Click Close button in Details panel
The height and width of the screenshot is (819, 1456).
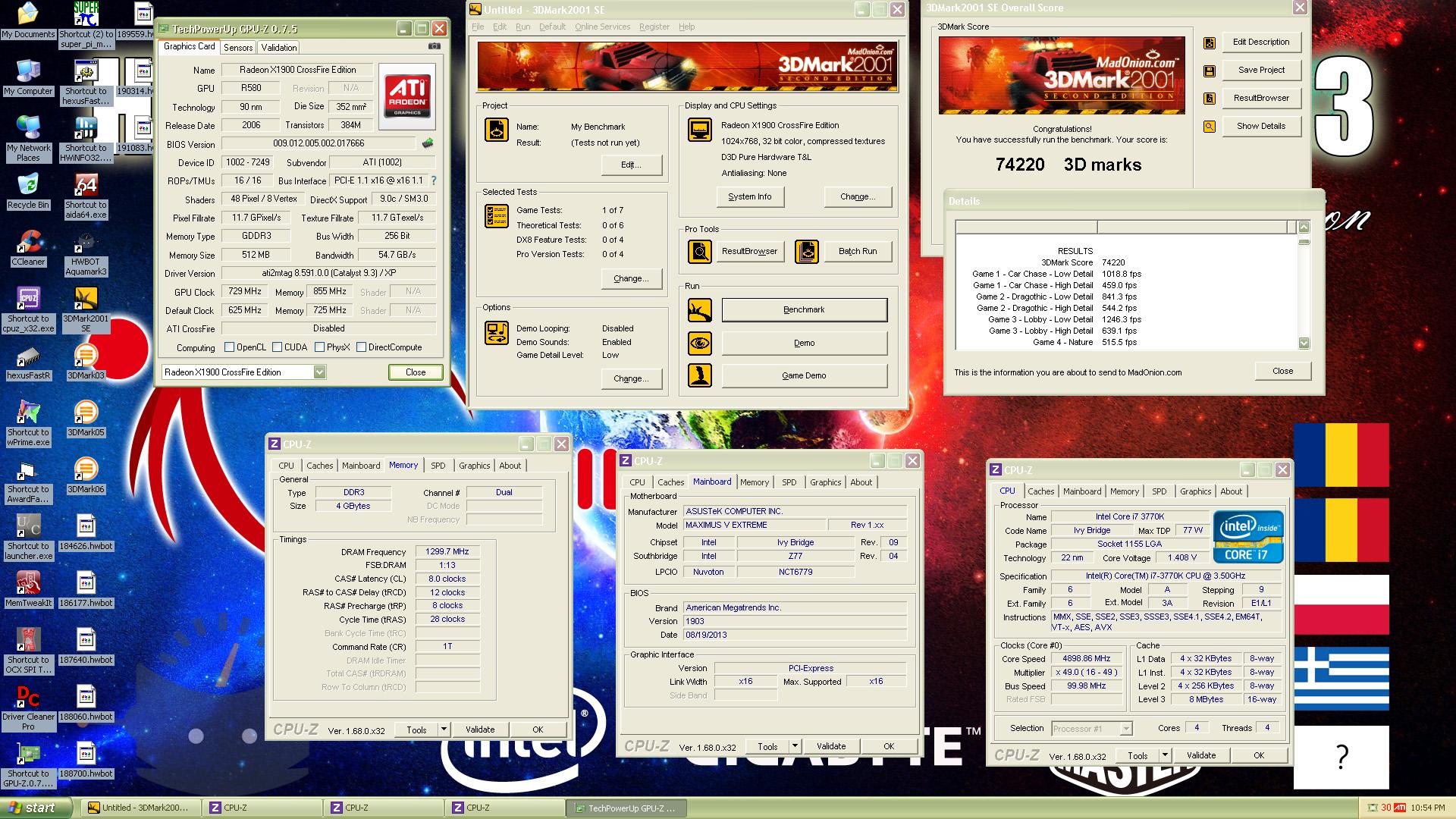1282,371
